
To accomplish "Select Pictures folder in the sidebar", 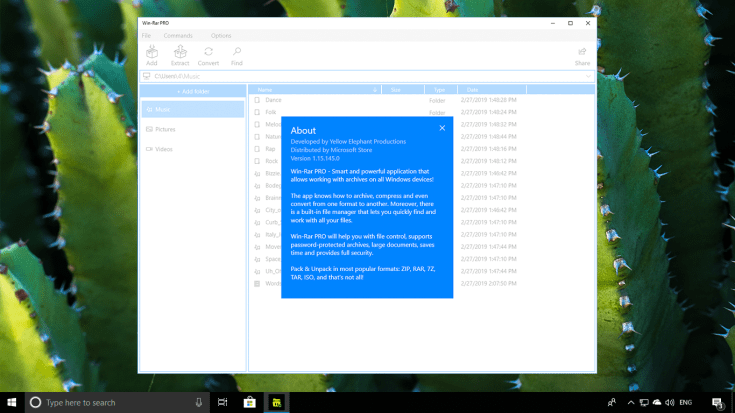I will point(192,129).
